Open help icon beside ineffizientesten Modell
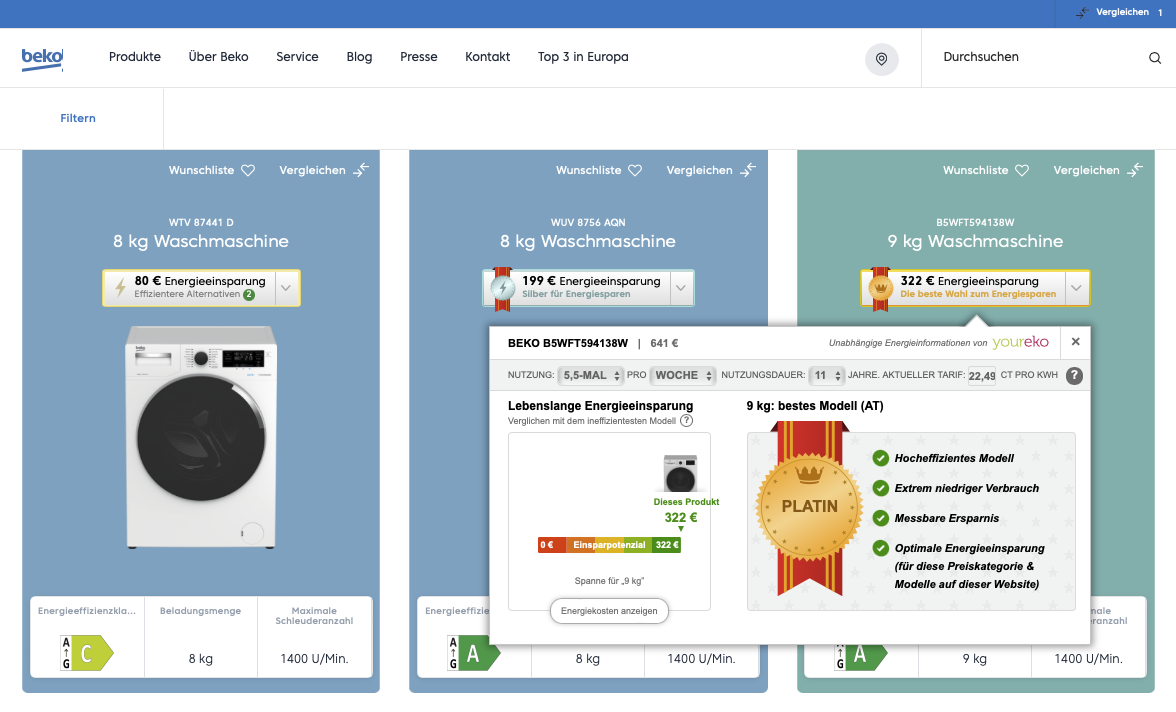Screen dimensions: 1176x712 pyautogui.click(x=686, y=421)
